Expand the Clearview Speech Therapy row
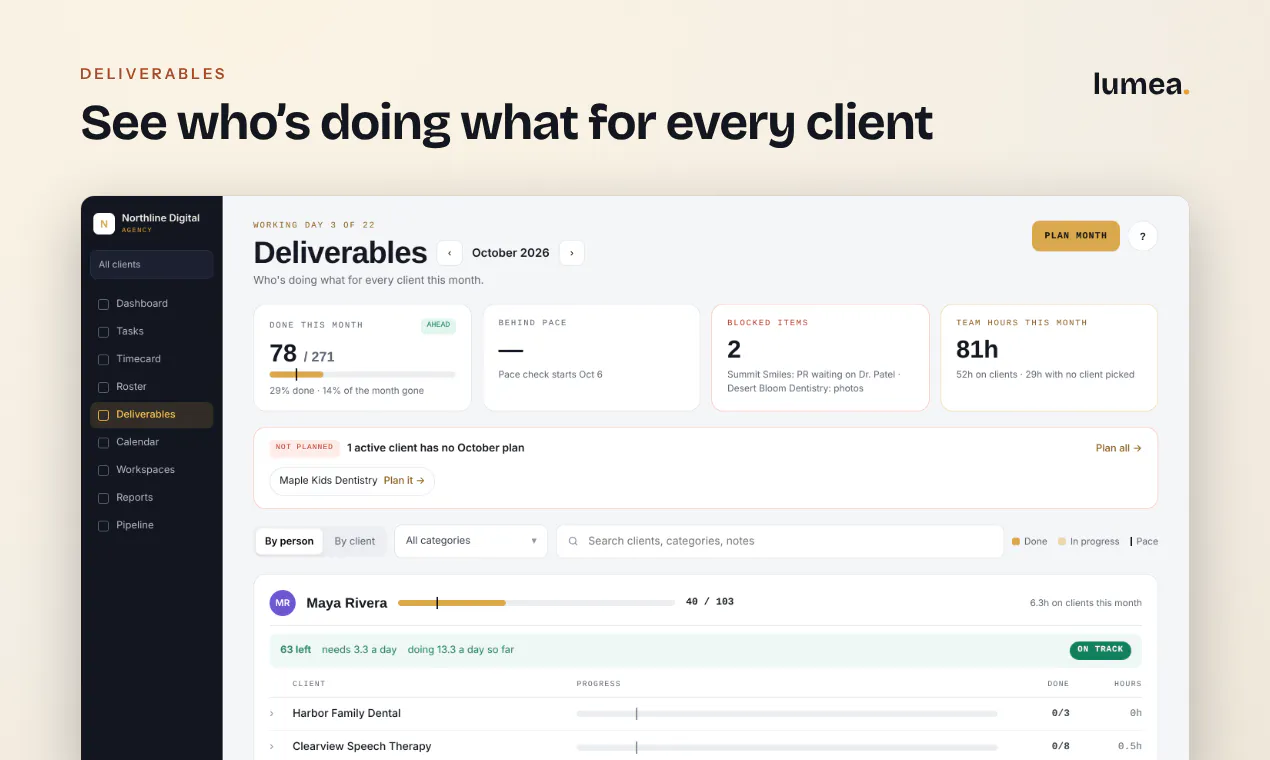The width and height of the screenshot is (1270, 760). pyautogui.click(x=271, y=747)
